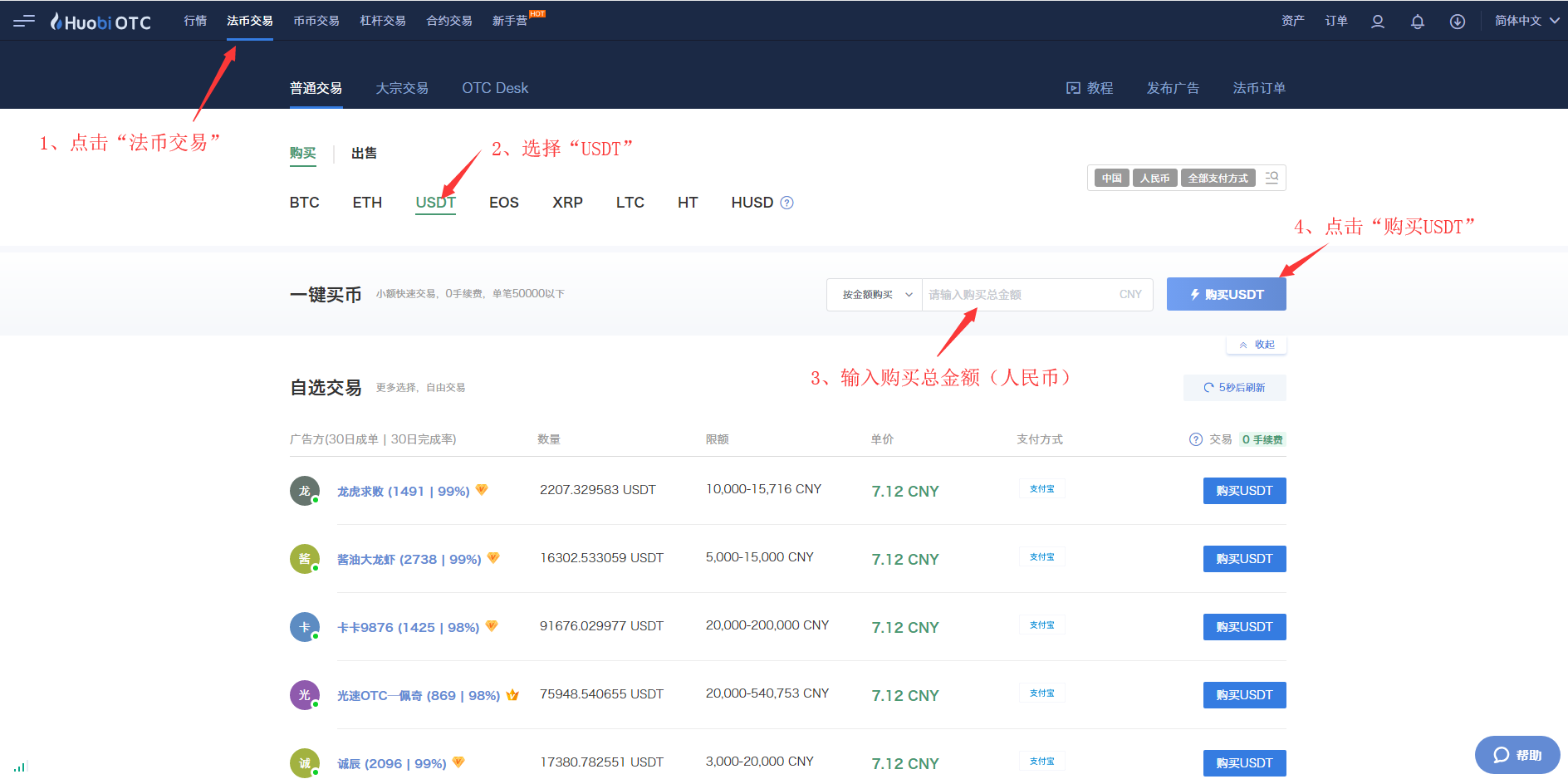Image resolution: width=1568 pixels, height=779 pixels.
Task: Click the 全部支付方式 filter tag
Action: tap(1218, 178)
